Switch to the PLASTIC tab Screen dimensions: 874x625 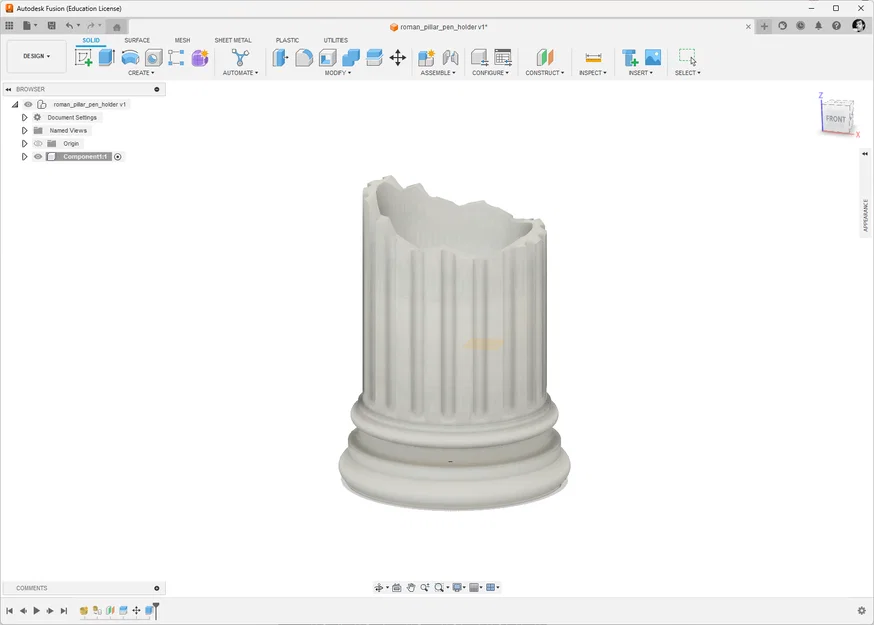click(287, 40)
